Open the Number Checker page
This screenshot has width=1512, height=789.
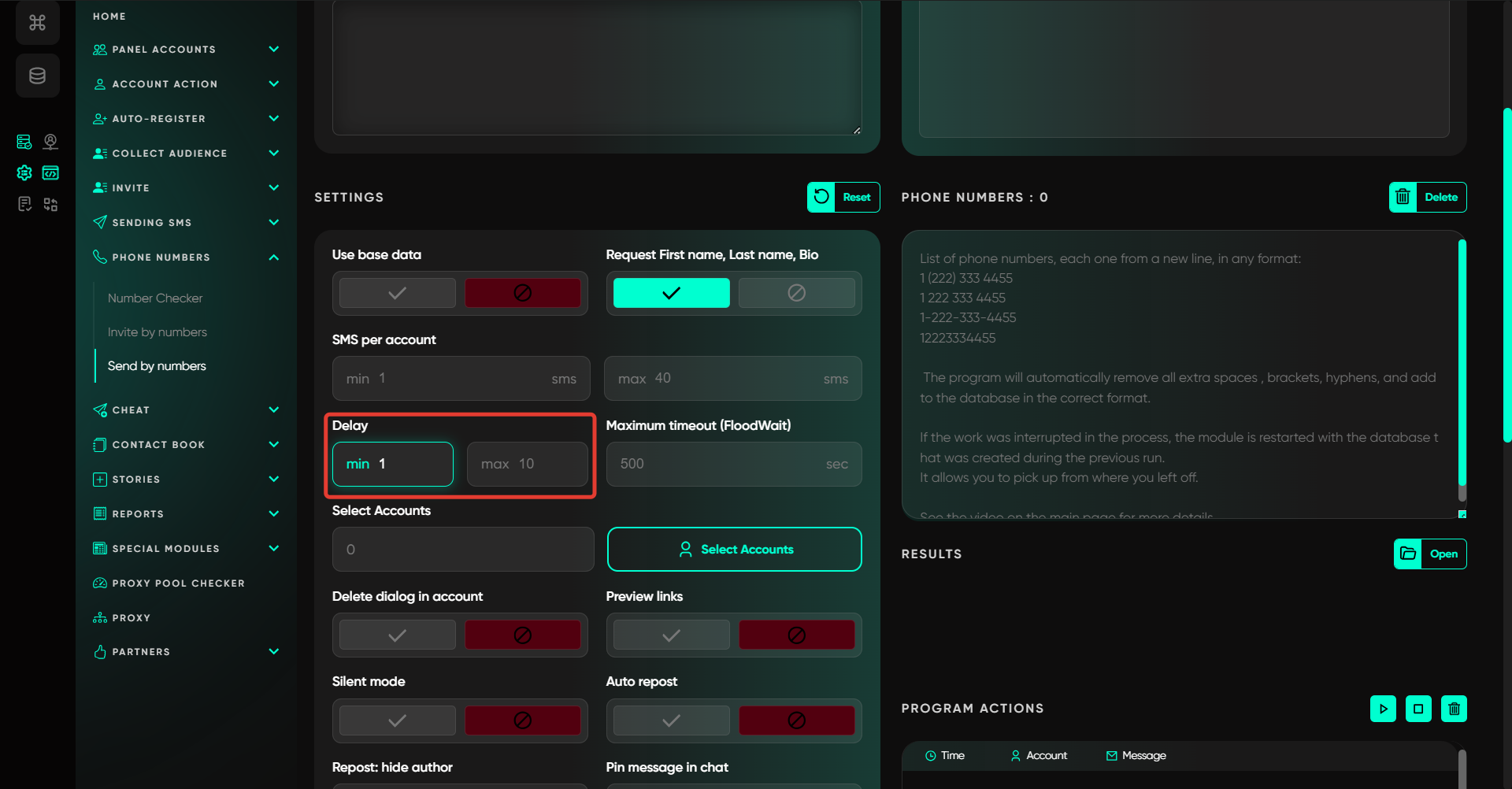click(155, 298)
